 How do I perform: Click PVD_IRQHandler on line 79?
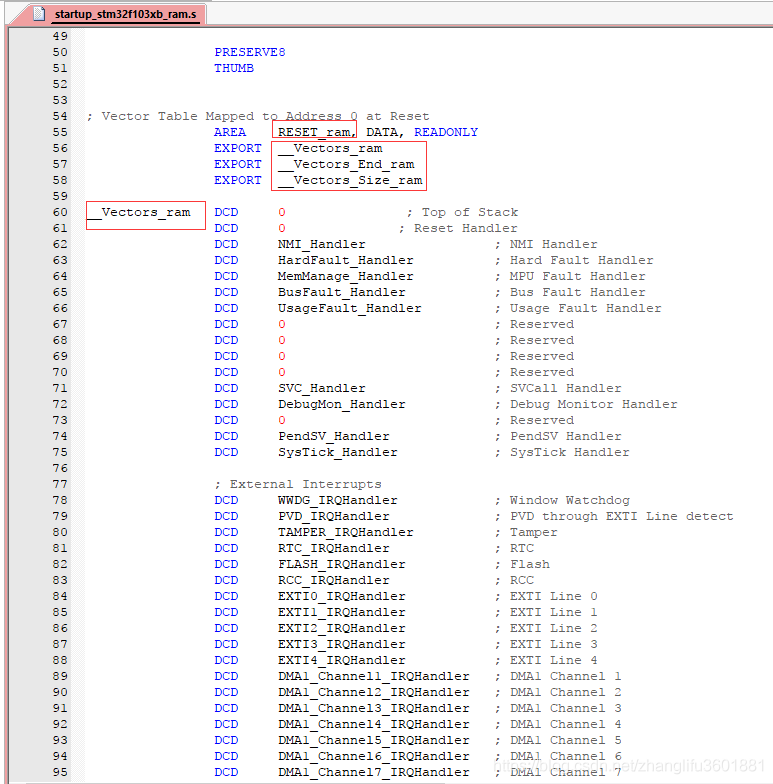334,516
